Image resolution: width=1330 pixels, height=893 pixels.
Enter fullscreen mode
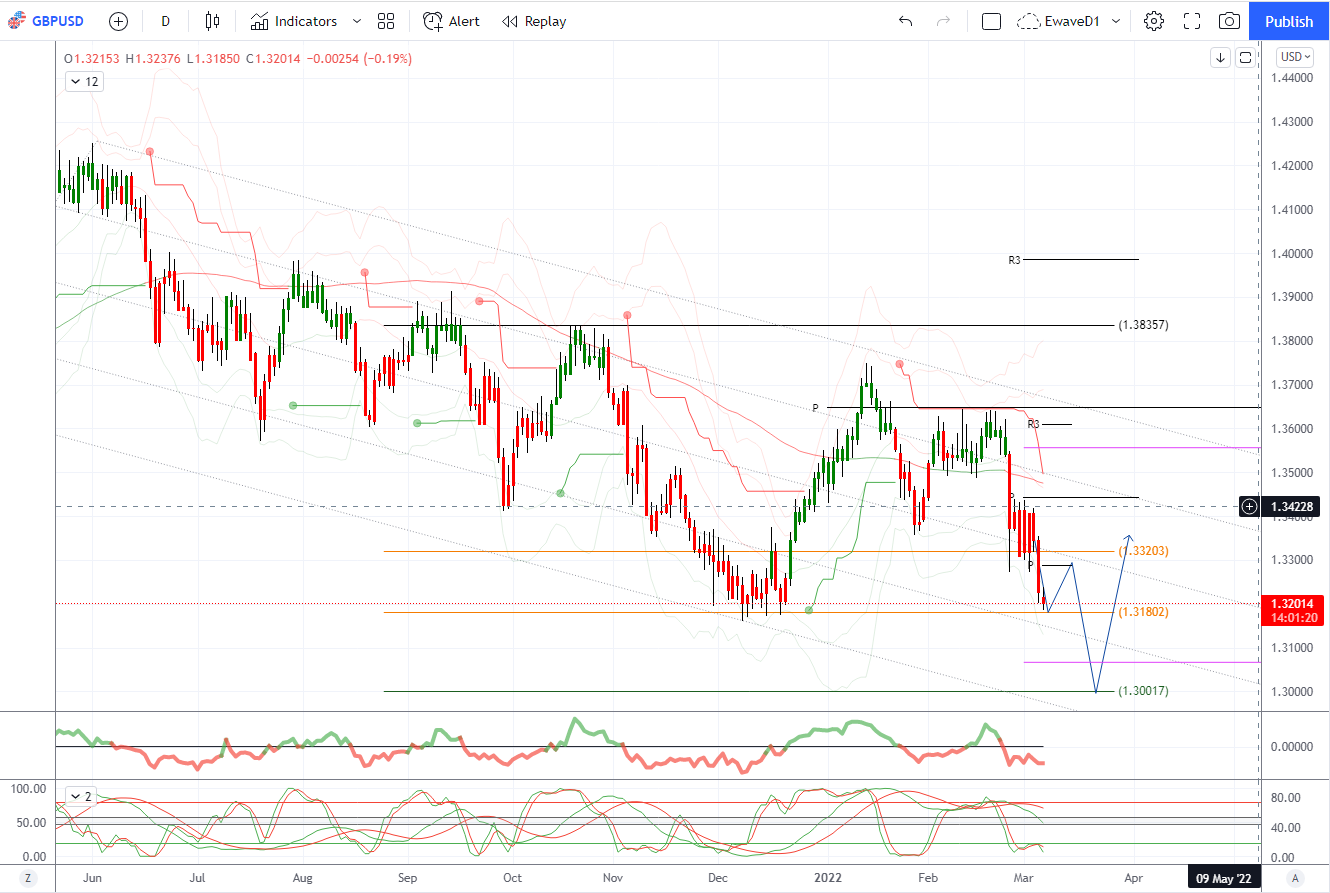tap(1192, 21)
